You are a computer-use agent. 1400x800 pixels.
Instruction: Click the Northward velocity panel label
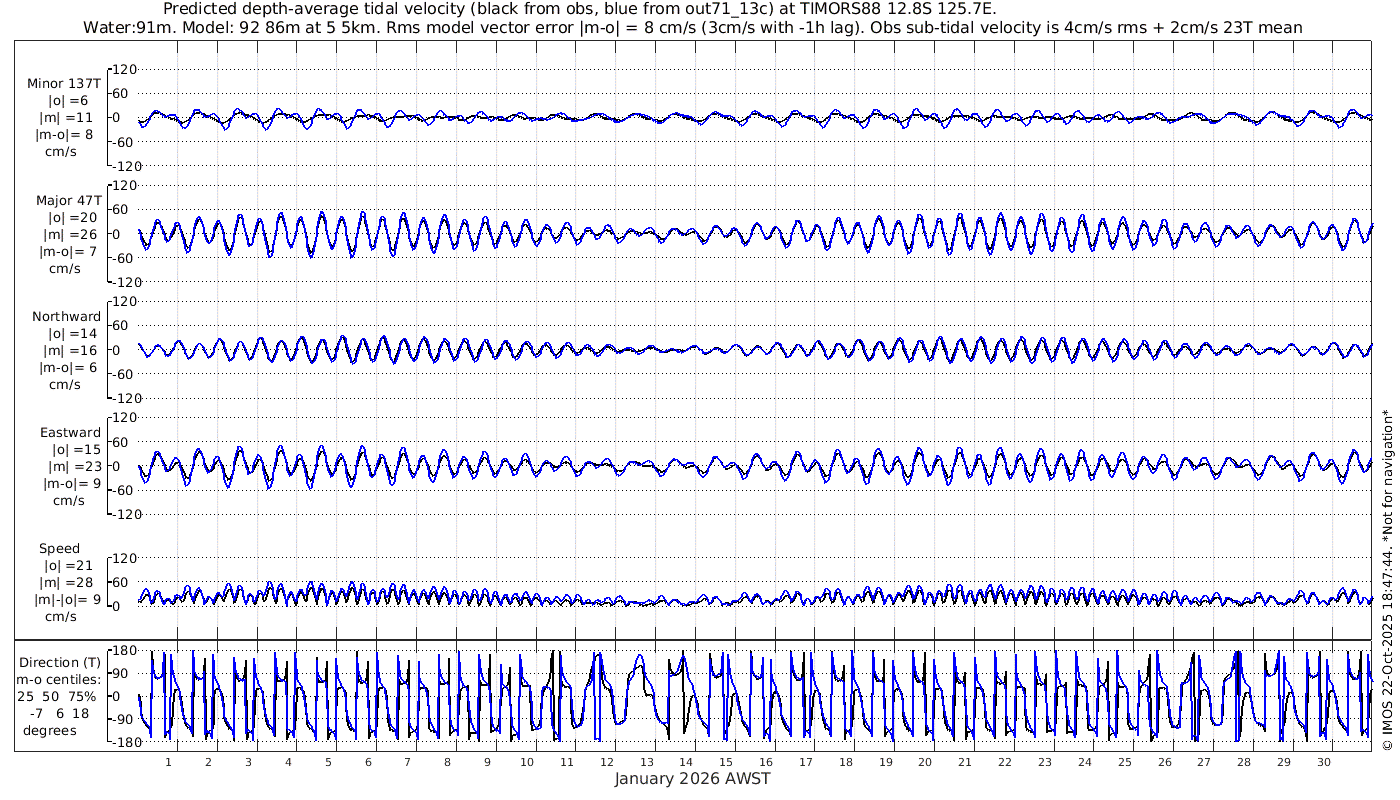click(66, 316)
